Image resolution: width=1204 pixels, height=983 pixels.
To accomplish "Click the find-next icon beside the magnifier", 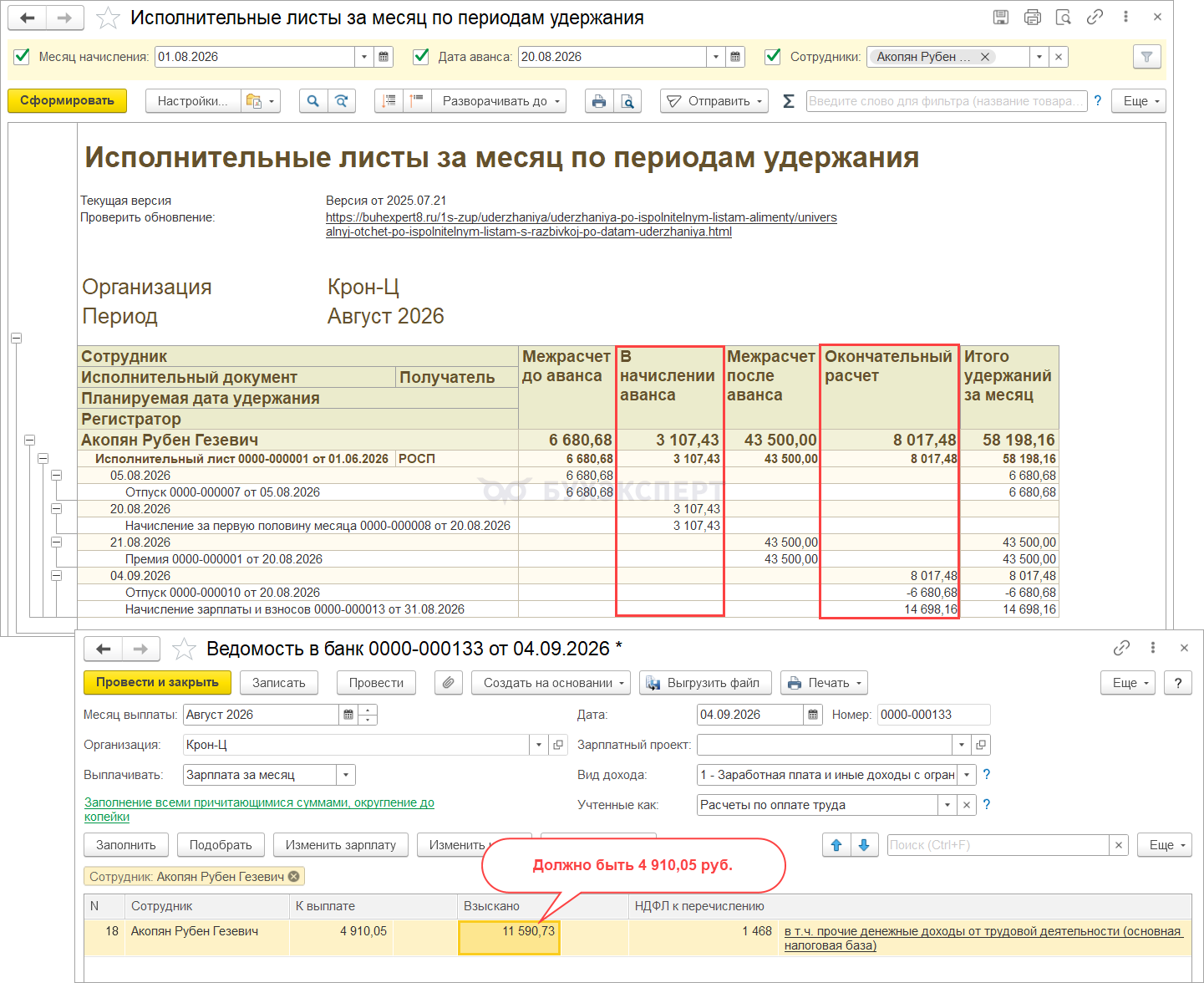I will click(342, 101).
